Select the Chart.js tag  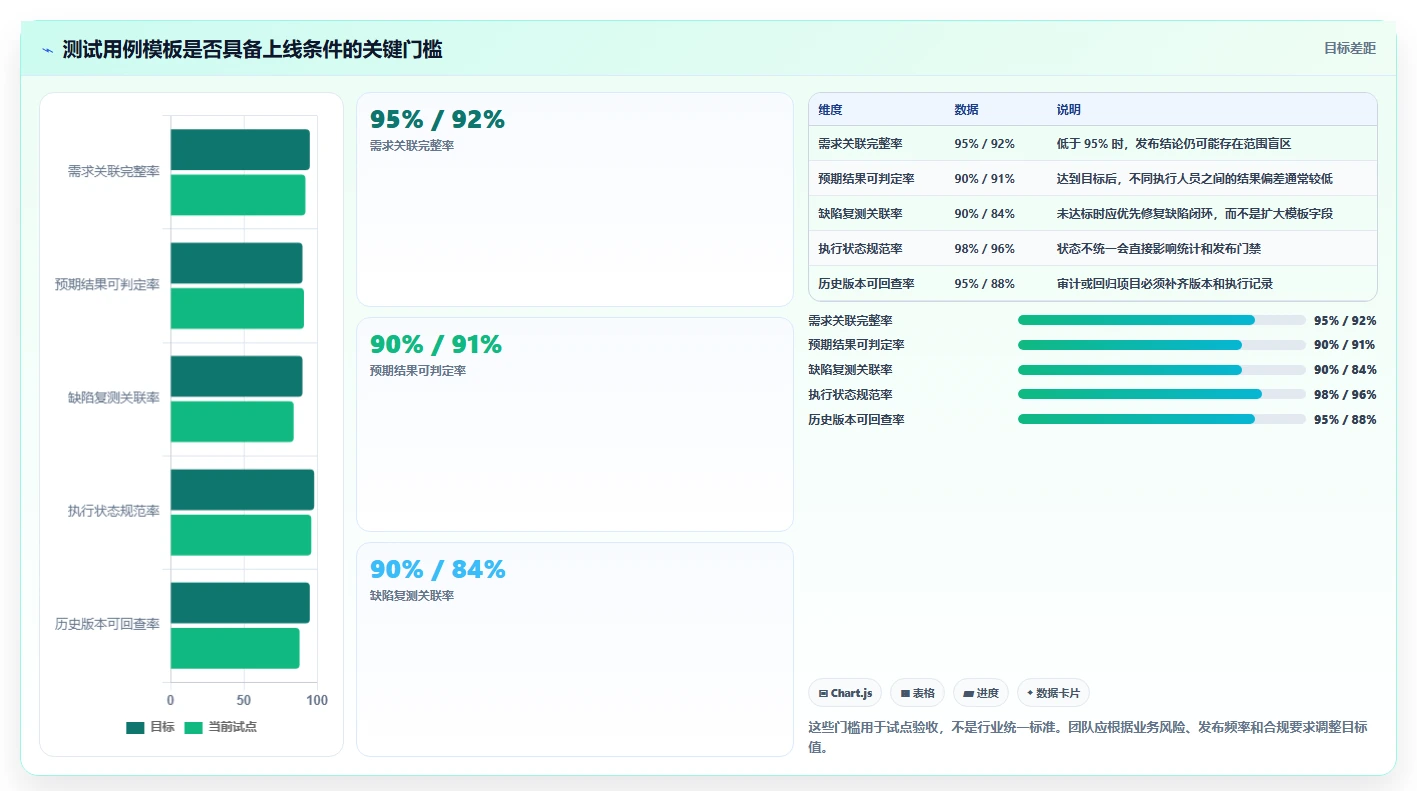845,693
